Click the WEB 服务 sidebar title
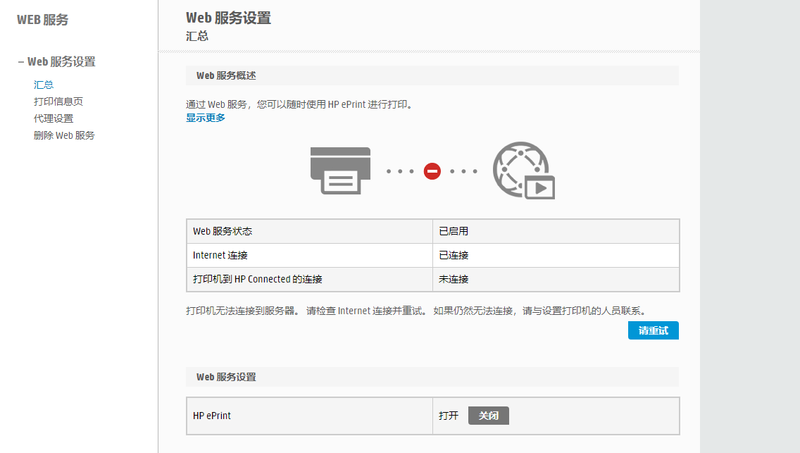Image resolution: width=800 pixels, height=453 pixels. click(43, 19)
